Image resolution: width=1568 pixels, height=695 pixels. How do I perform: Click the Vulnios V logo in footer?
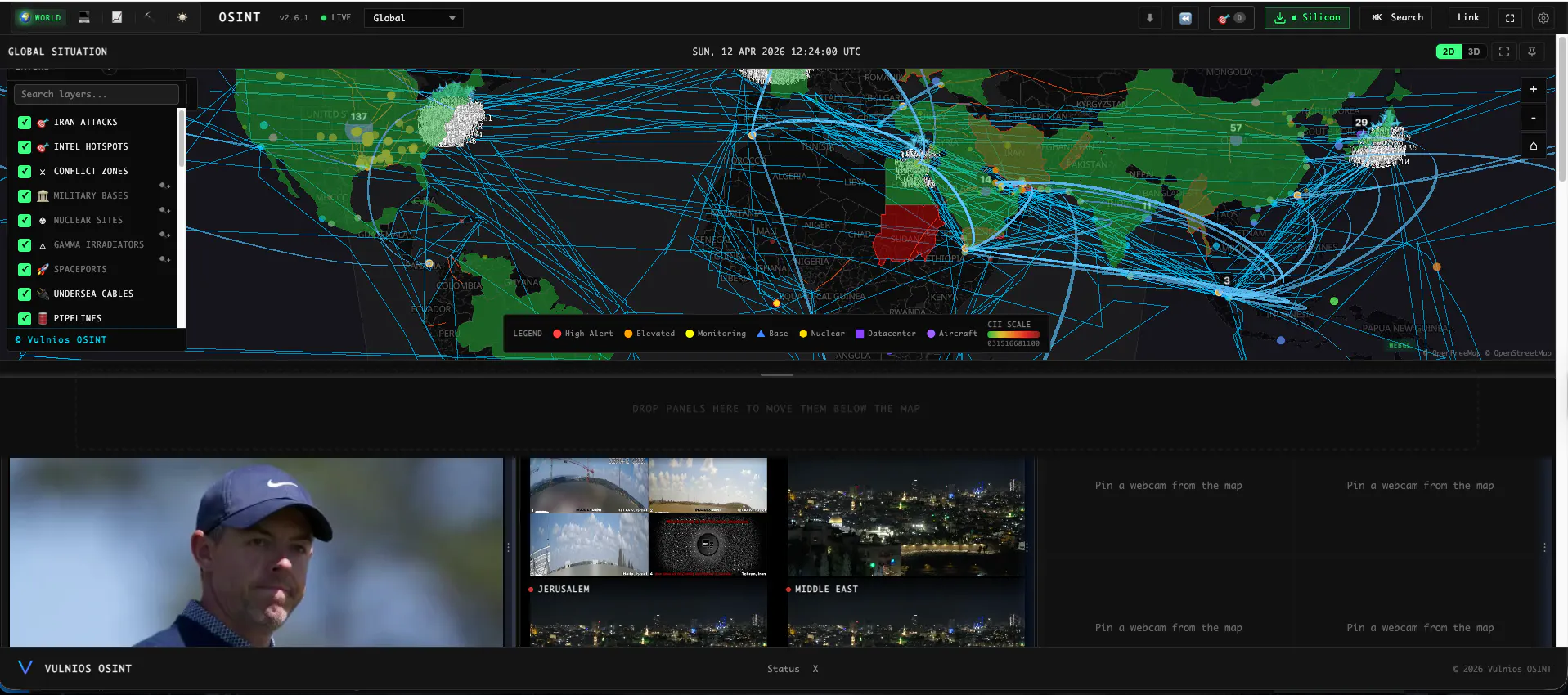25,668
